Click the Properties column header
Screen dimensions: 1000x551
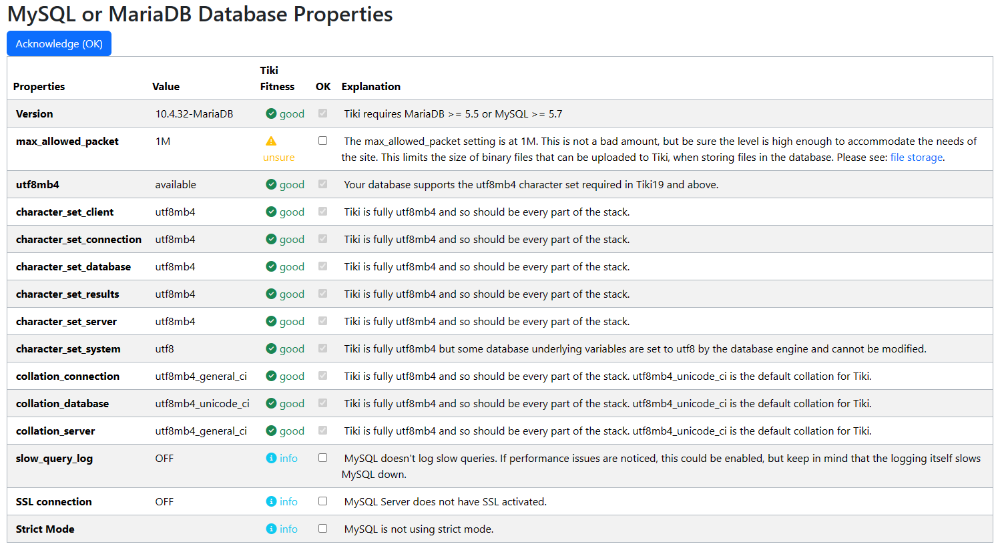point(39,87)
